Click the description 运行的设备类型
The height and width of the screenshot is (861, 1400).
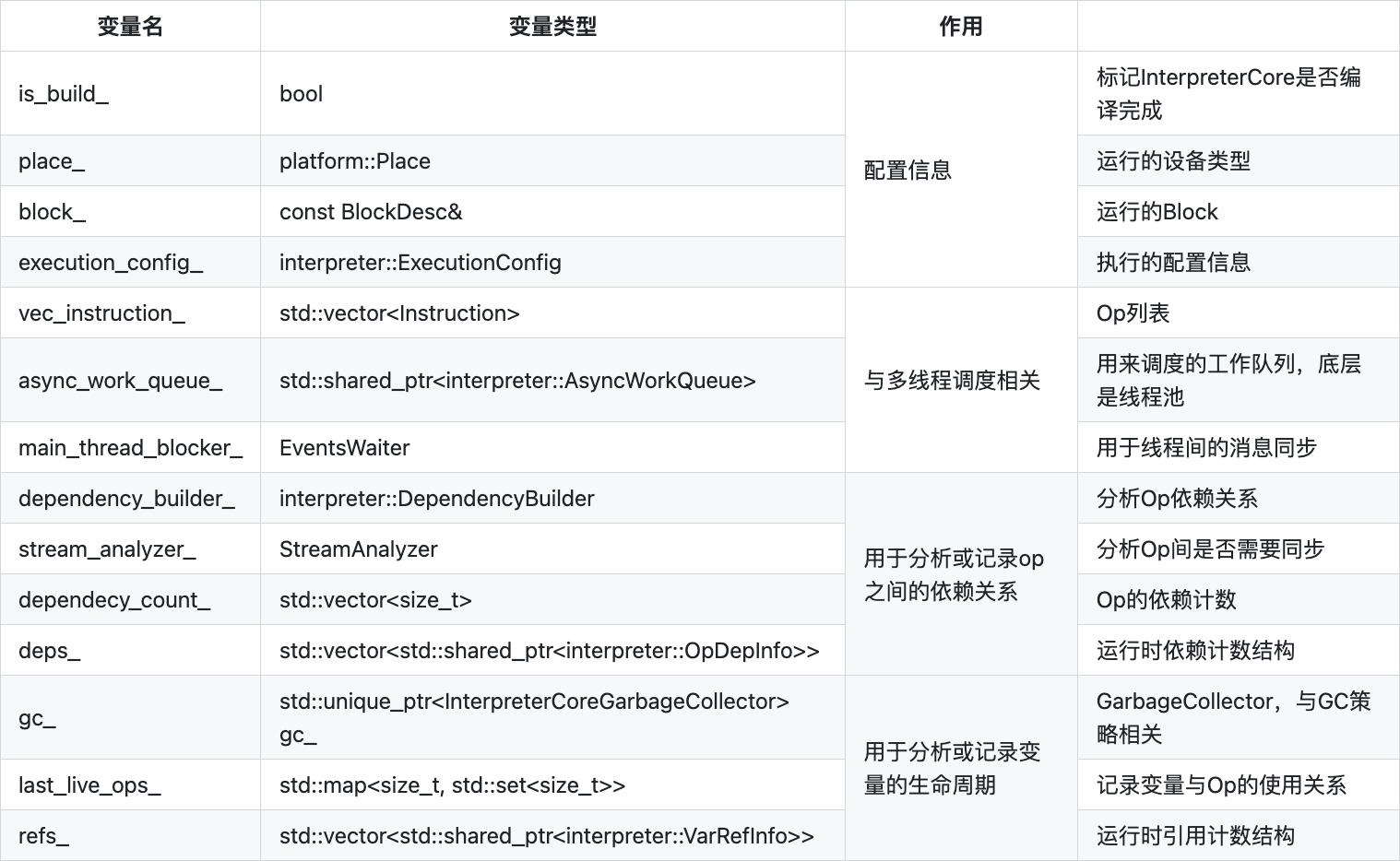1239,160
